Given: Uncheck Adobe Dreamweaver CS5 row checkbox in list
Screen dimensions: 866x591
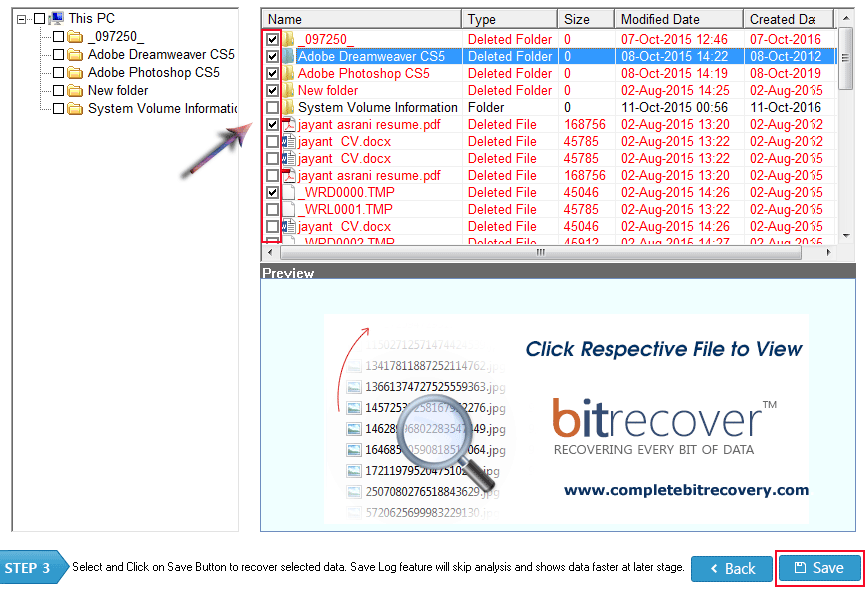Looking at the screenshot, I should coord(272,56).
